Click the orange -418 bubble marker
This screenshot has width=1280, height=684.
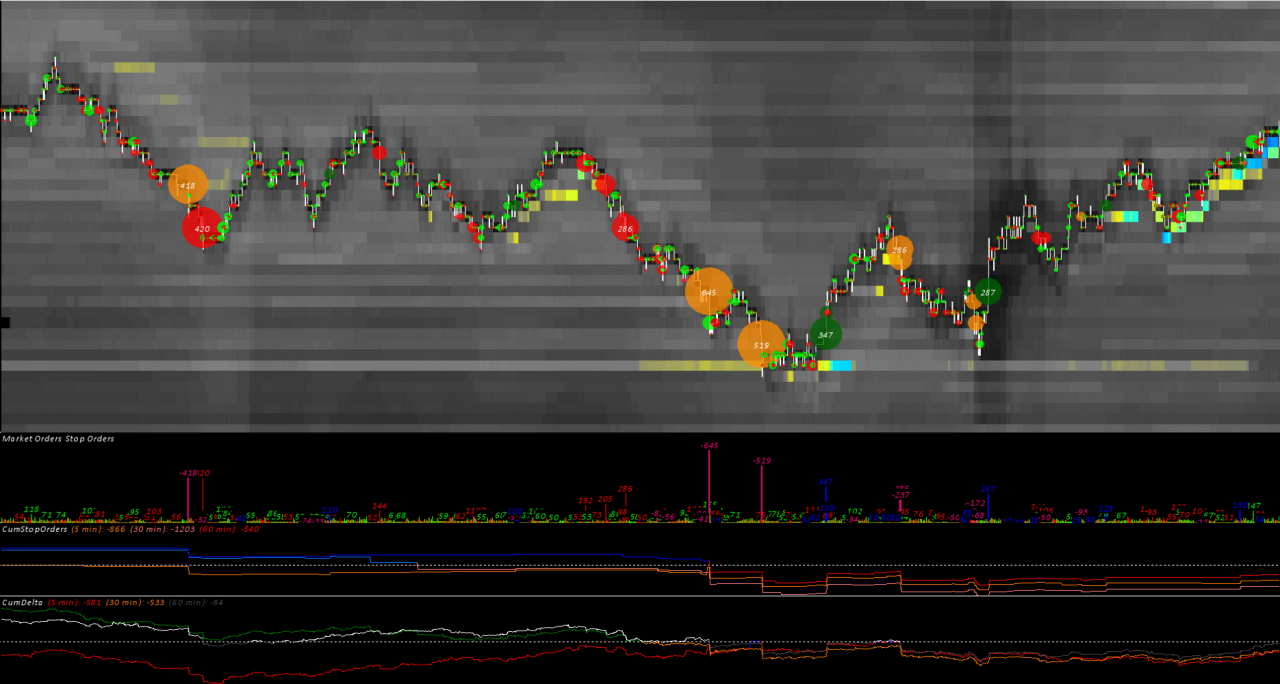pyautogui.click(x=190, y=185)
